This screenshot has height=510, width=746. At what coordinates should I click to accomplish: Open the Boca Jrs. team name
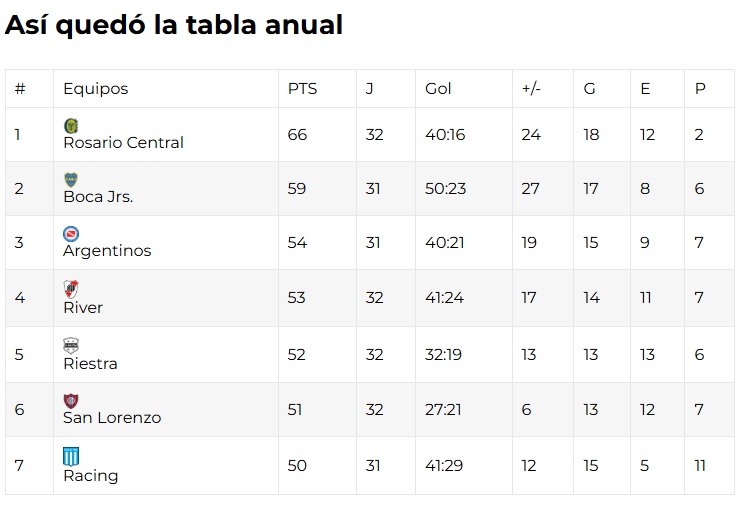coord(98,197)
